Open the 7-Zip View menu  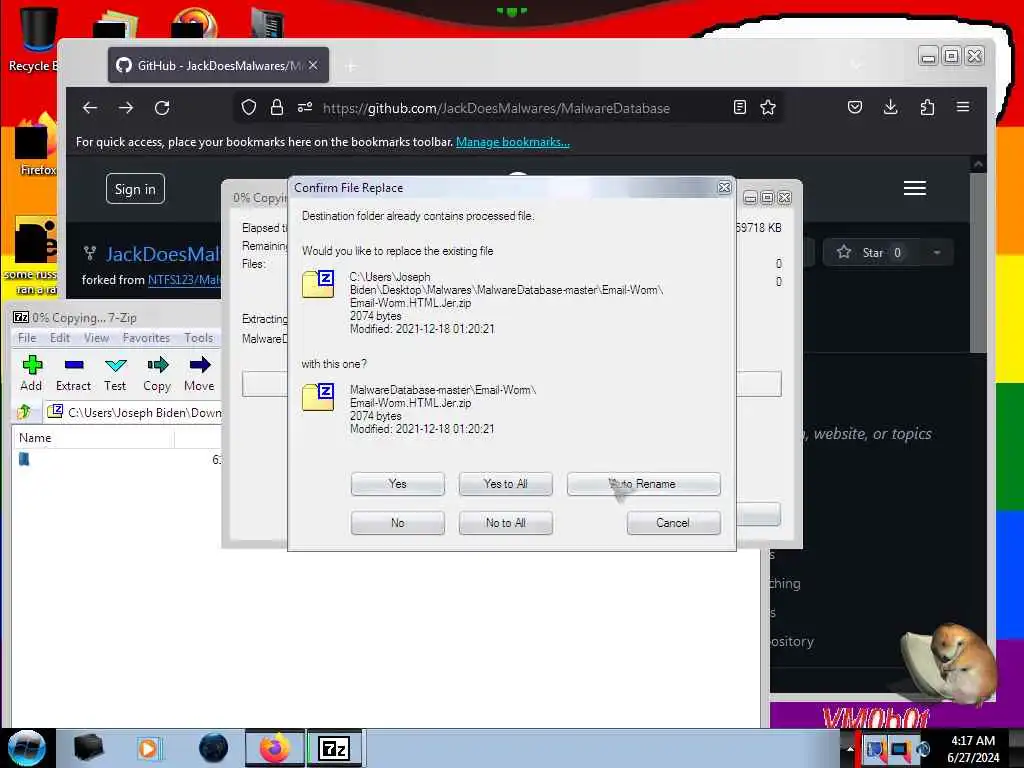(96, 338)
